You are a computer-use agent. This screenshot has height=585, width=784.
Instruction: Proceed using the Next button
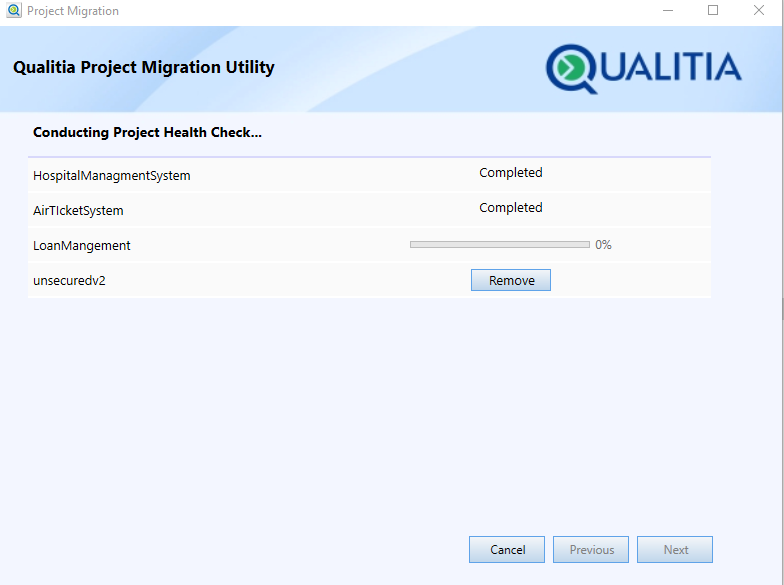click(x=675, y=550)
